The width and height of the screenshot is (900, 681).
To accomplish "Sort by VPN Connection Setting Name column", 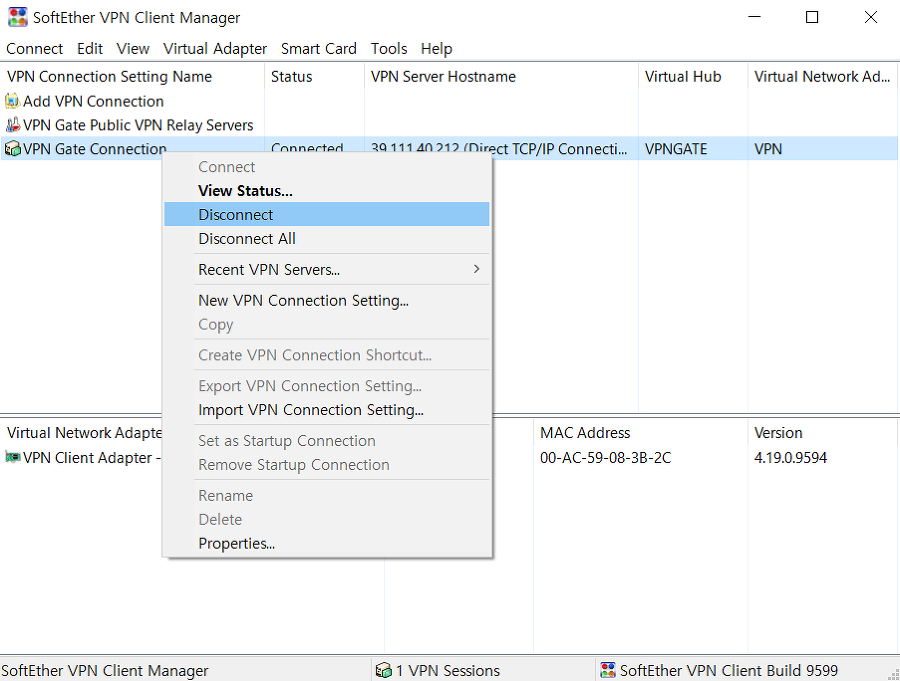I will click(x=133, y=76).
